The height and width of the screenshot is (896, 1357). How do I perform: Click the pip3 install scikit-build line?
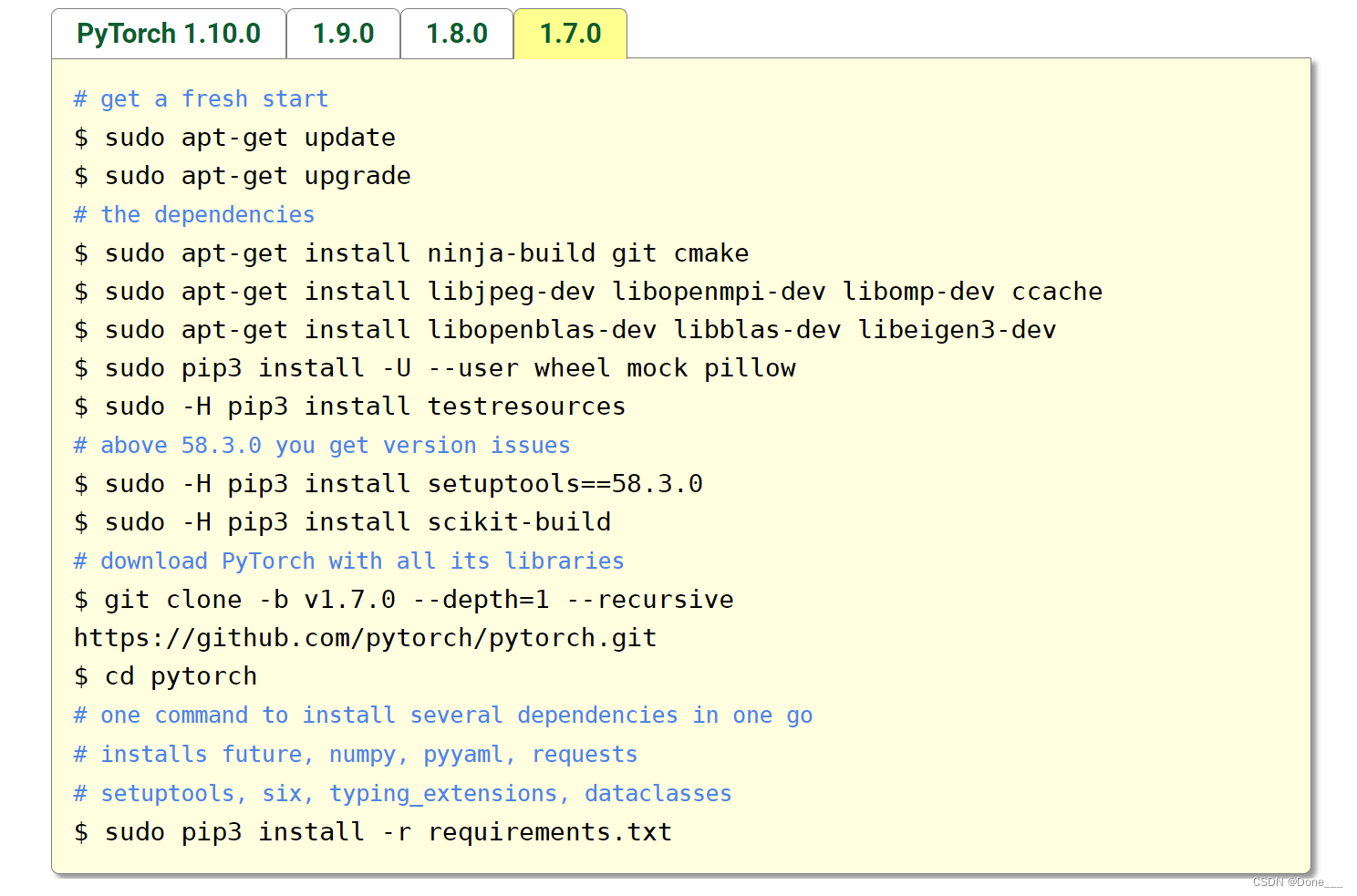click(x=343, y=522)
